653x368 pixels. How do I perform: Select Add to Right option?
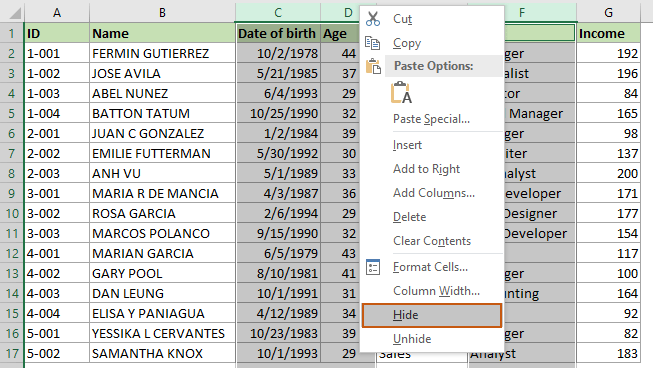coord(432,169)
